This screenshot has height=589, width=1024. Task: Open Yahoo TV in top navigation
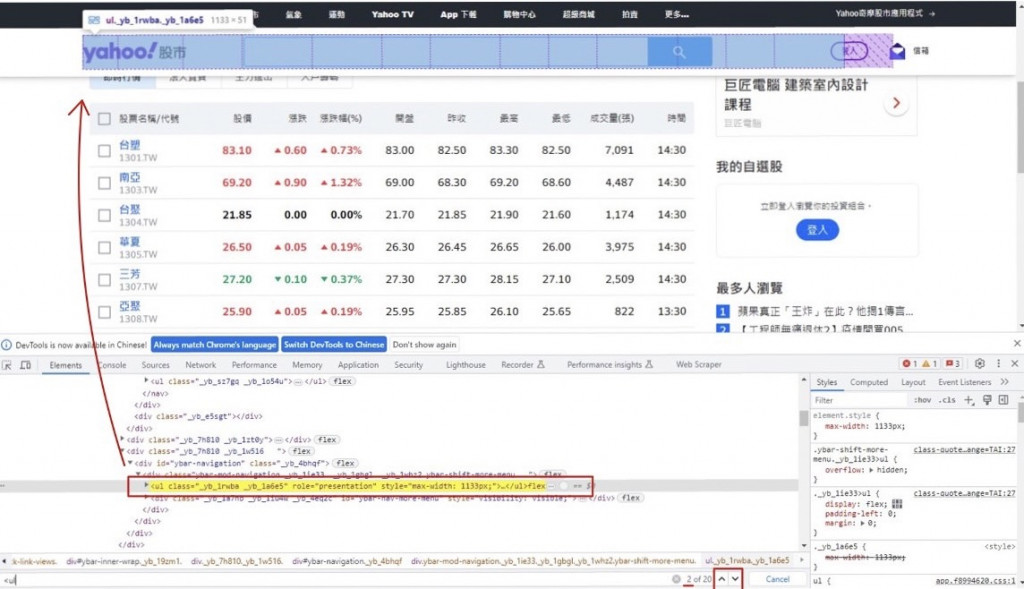click(x=392, y=14)
